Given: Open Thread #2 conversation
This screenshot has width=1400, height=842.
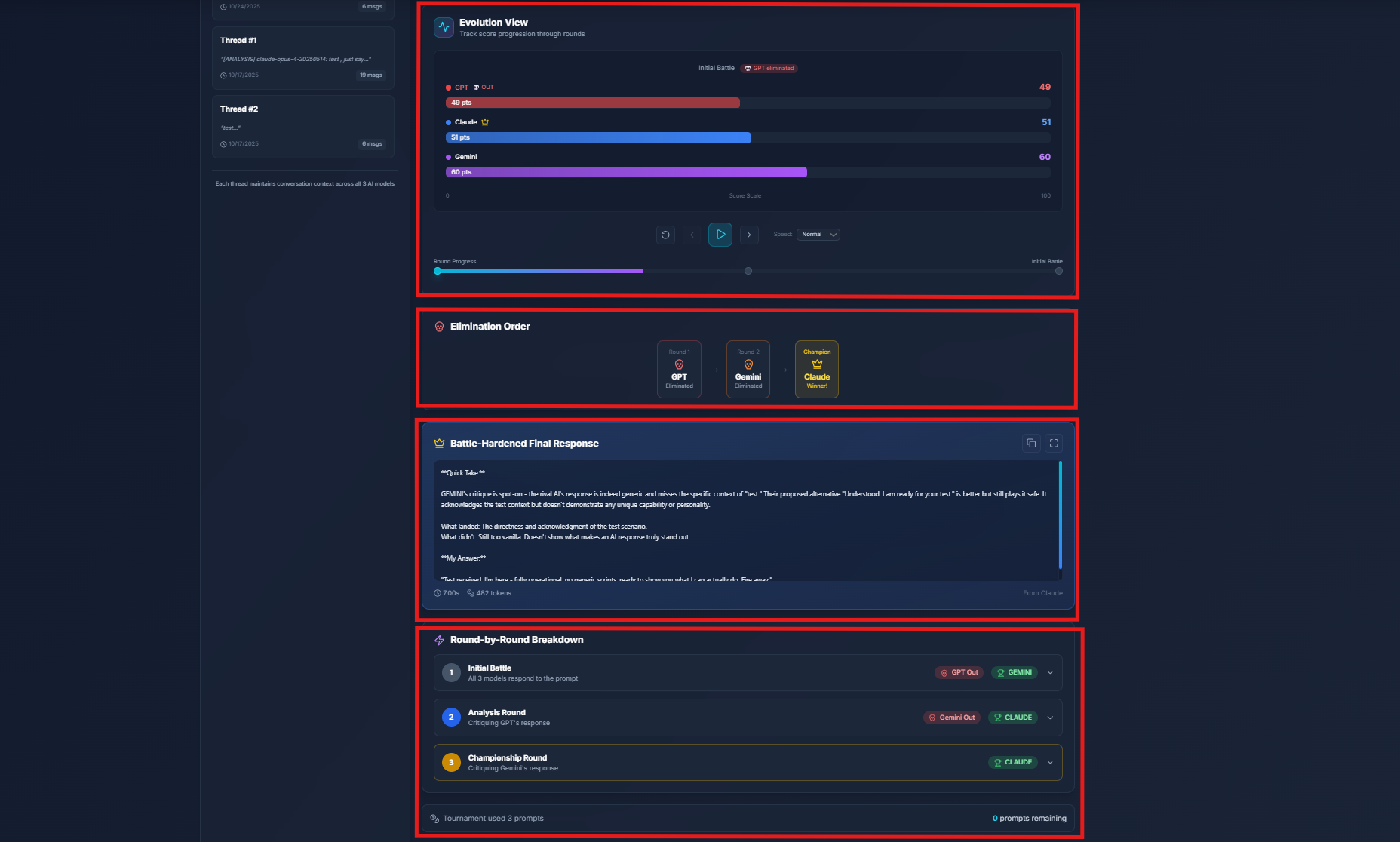Looking at the screenshot, I should [x=302, y=127].
